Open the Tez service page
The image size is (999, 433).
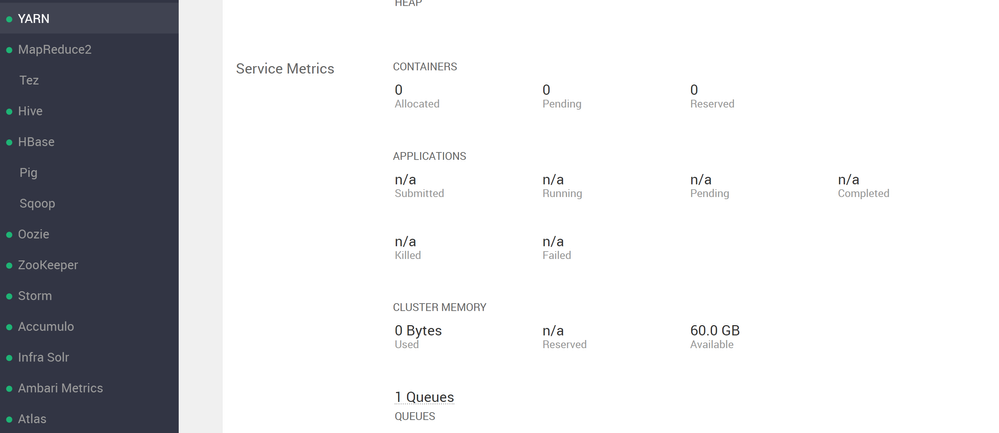point(29,80)
